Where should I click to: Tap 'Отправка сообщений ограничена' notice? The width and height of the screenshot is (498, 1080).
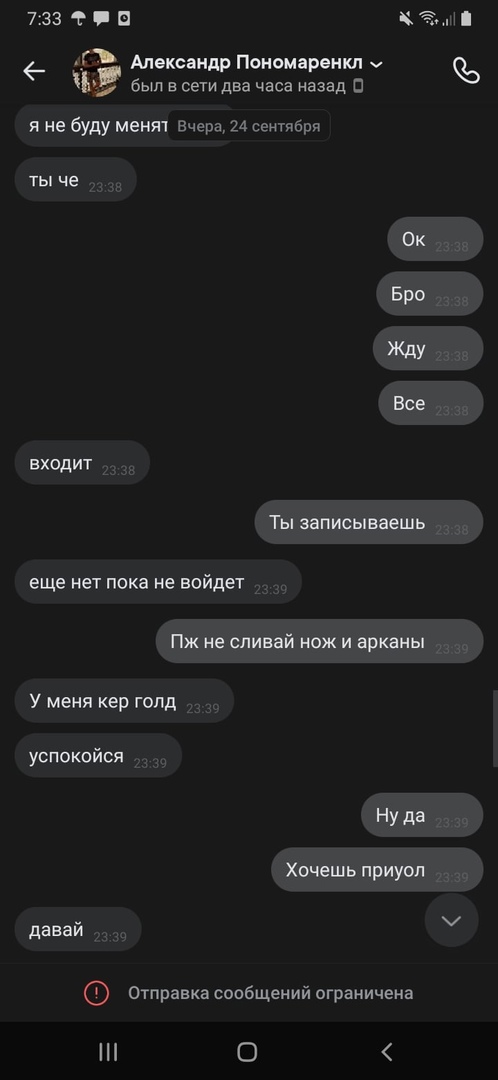271,993
